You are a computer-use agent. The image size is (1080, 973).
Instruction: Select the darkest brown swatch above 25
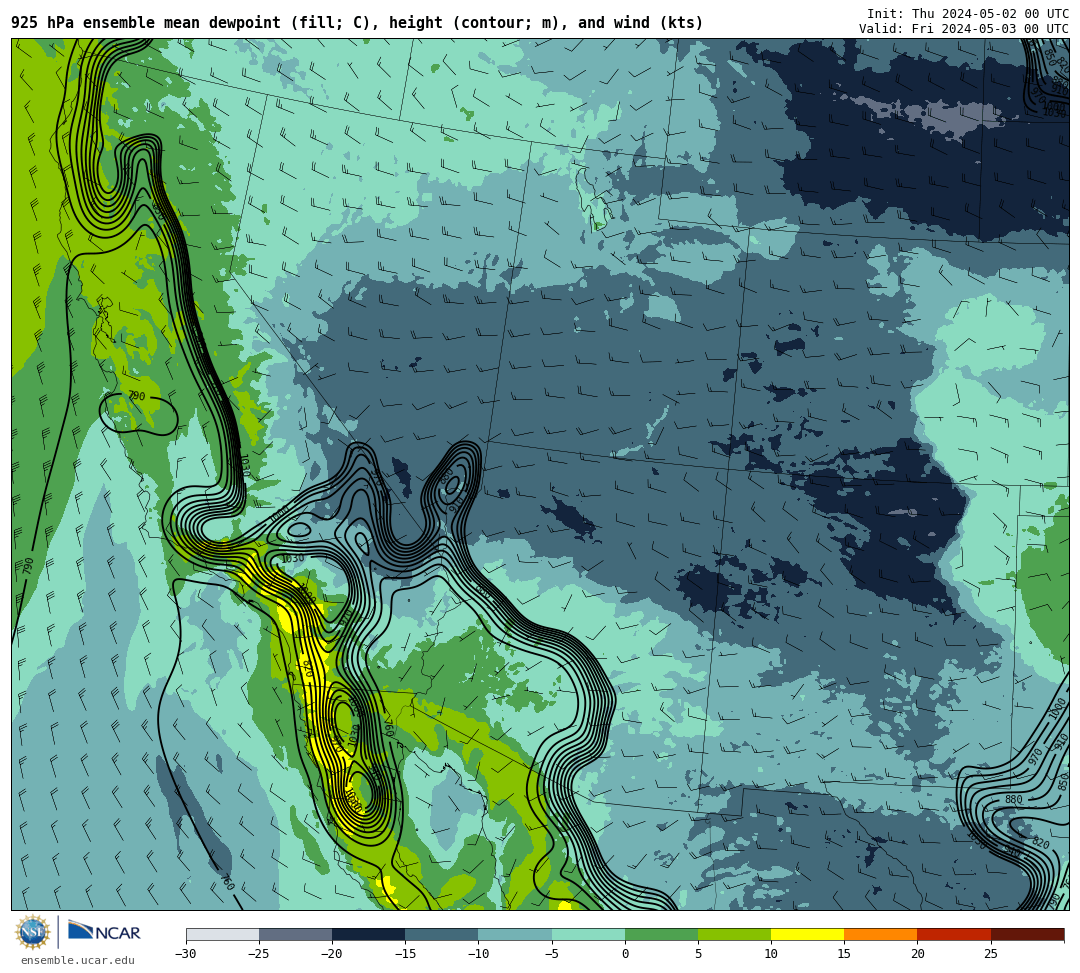click(1028, 934)
